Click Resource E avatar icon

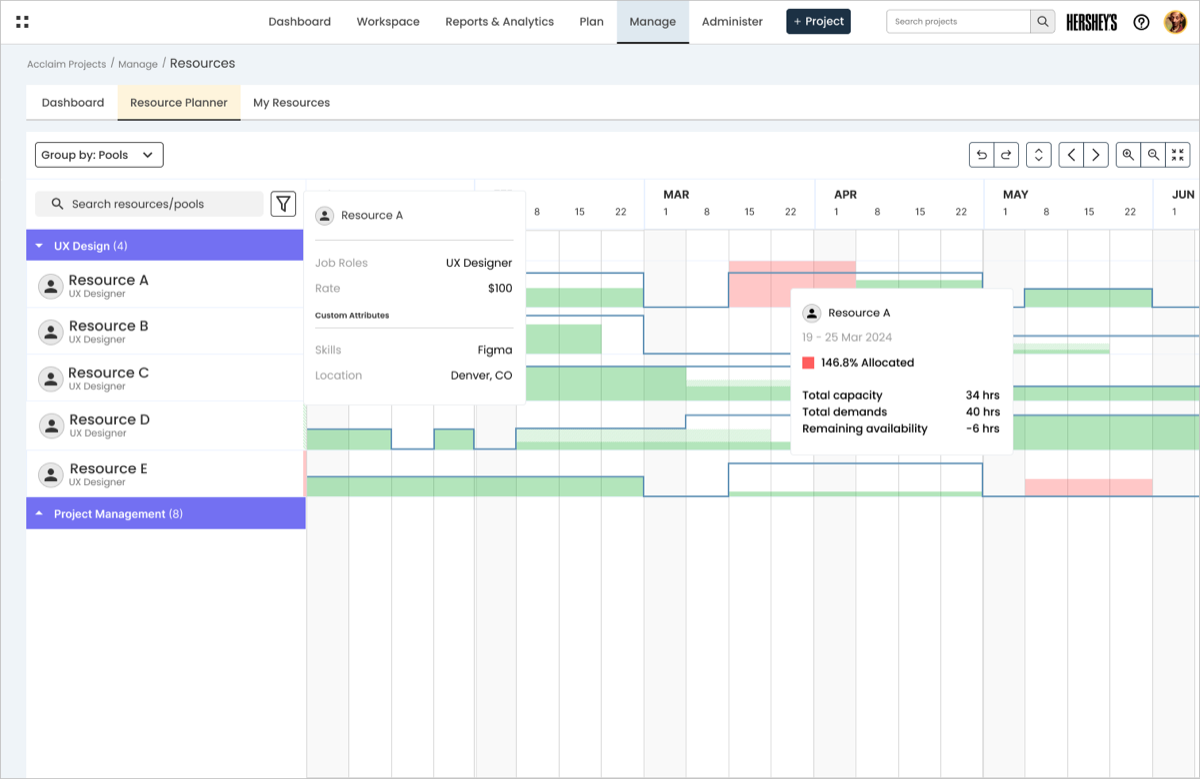click(x=50, y=474)
